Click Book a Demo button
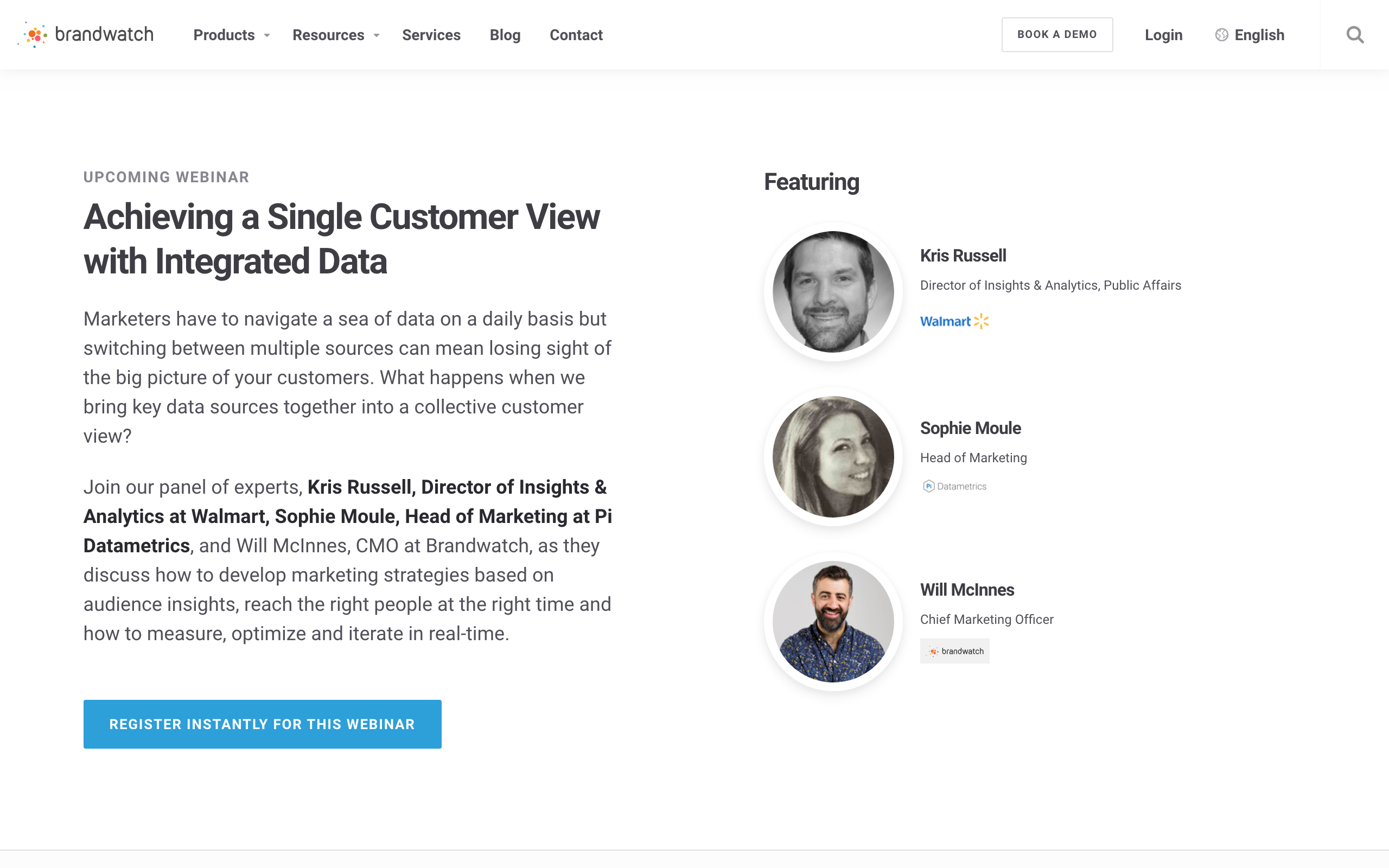1389x868 pixels. point(1057,34)
